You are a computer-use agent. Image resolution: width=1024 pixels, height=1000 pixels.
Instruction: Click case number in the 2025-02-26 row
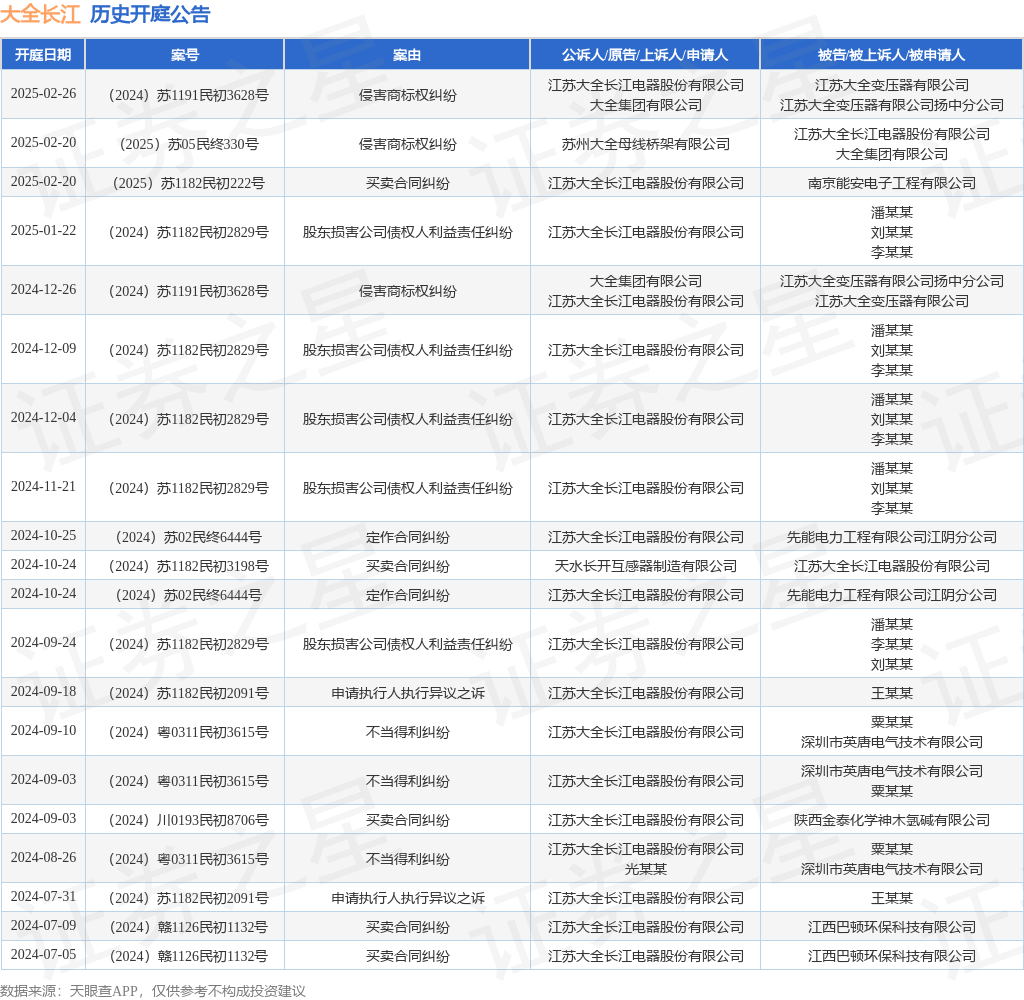pyautogui.click(x=189, y=95)
